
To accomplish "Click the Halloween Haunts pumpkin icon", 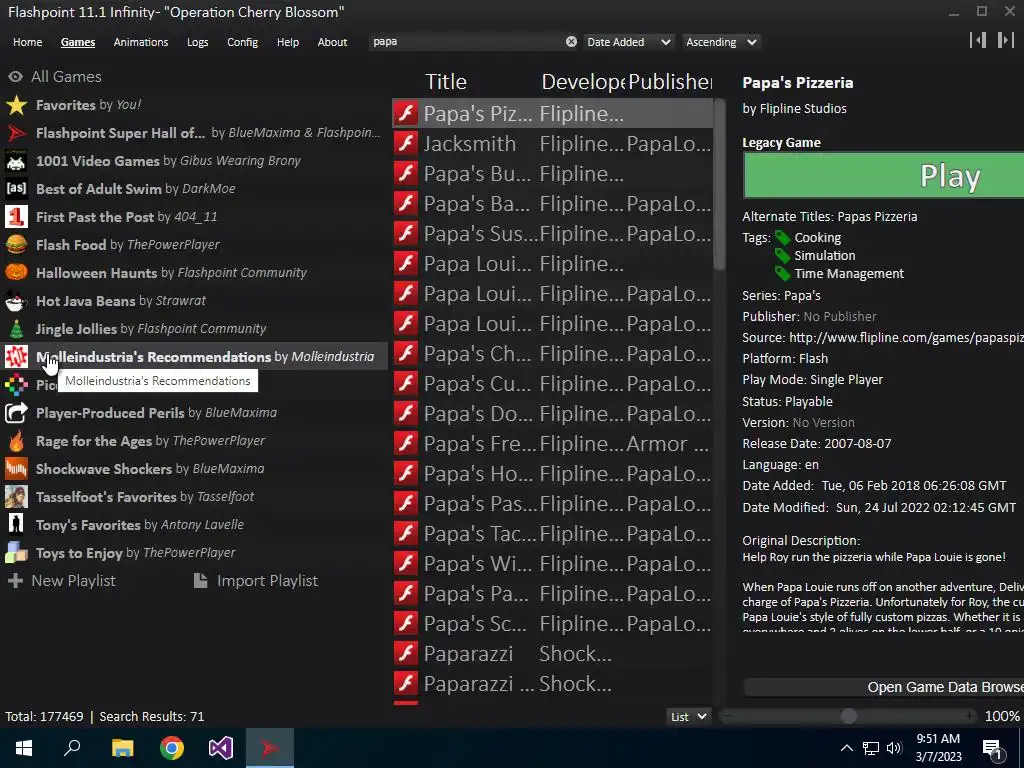I will pos(16,272).
